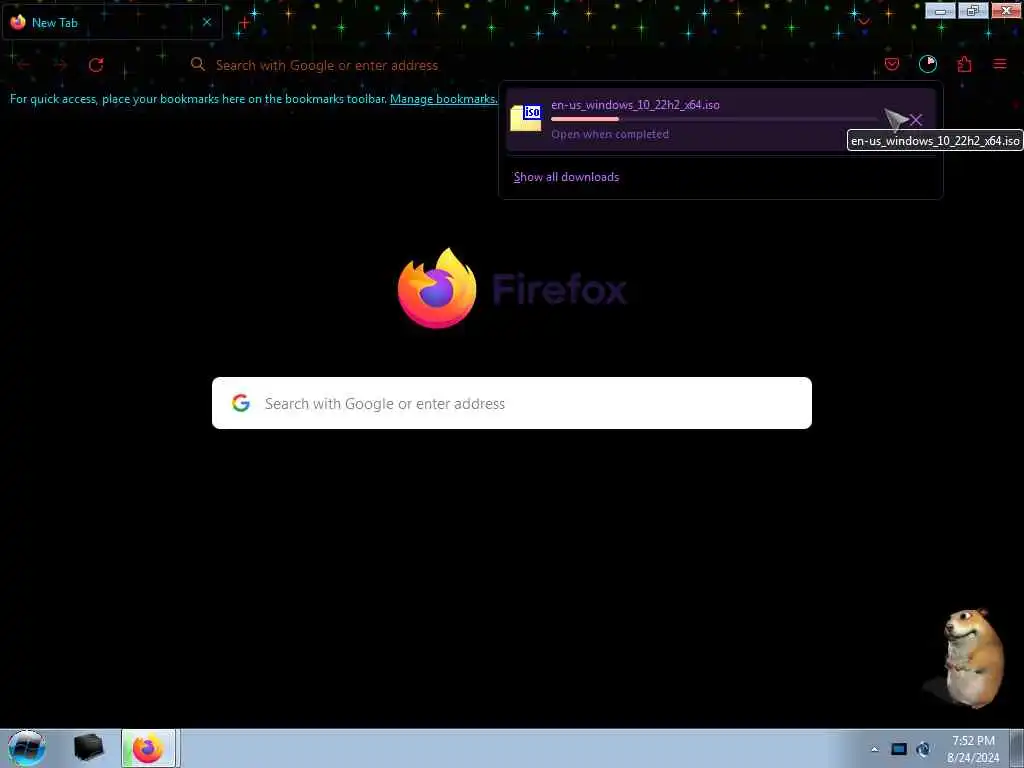The image size is (1024, 768).
Task: Click the ISO download progress bar
Action: (714, 119)
